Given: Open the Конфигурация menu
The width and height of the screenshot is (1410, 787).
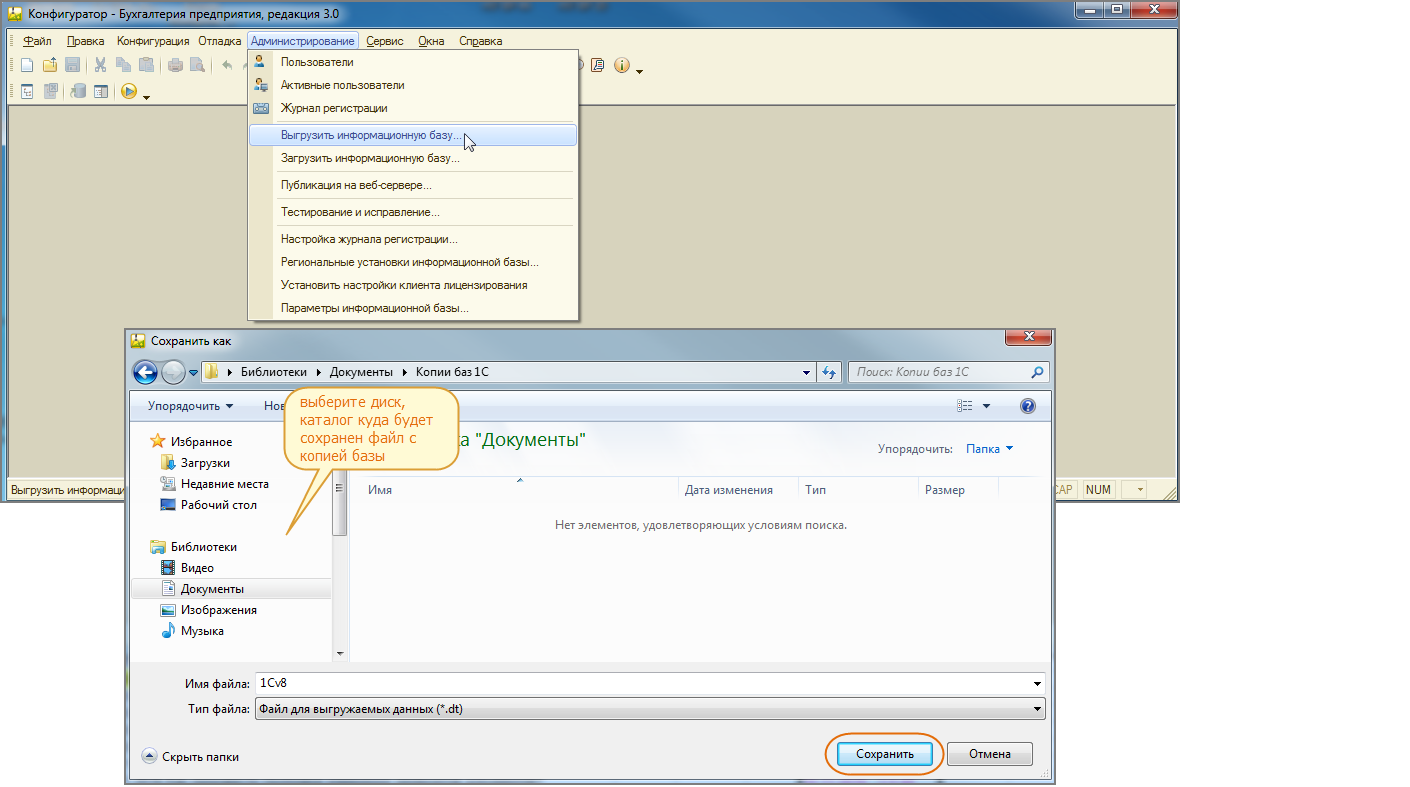Looking at the screenshot, I should [152, 41].
